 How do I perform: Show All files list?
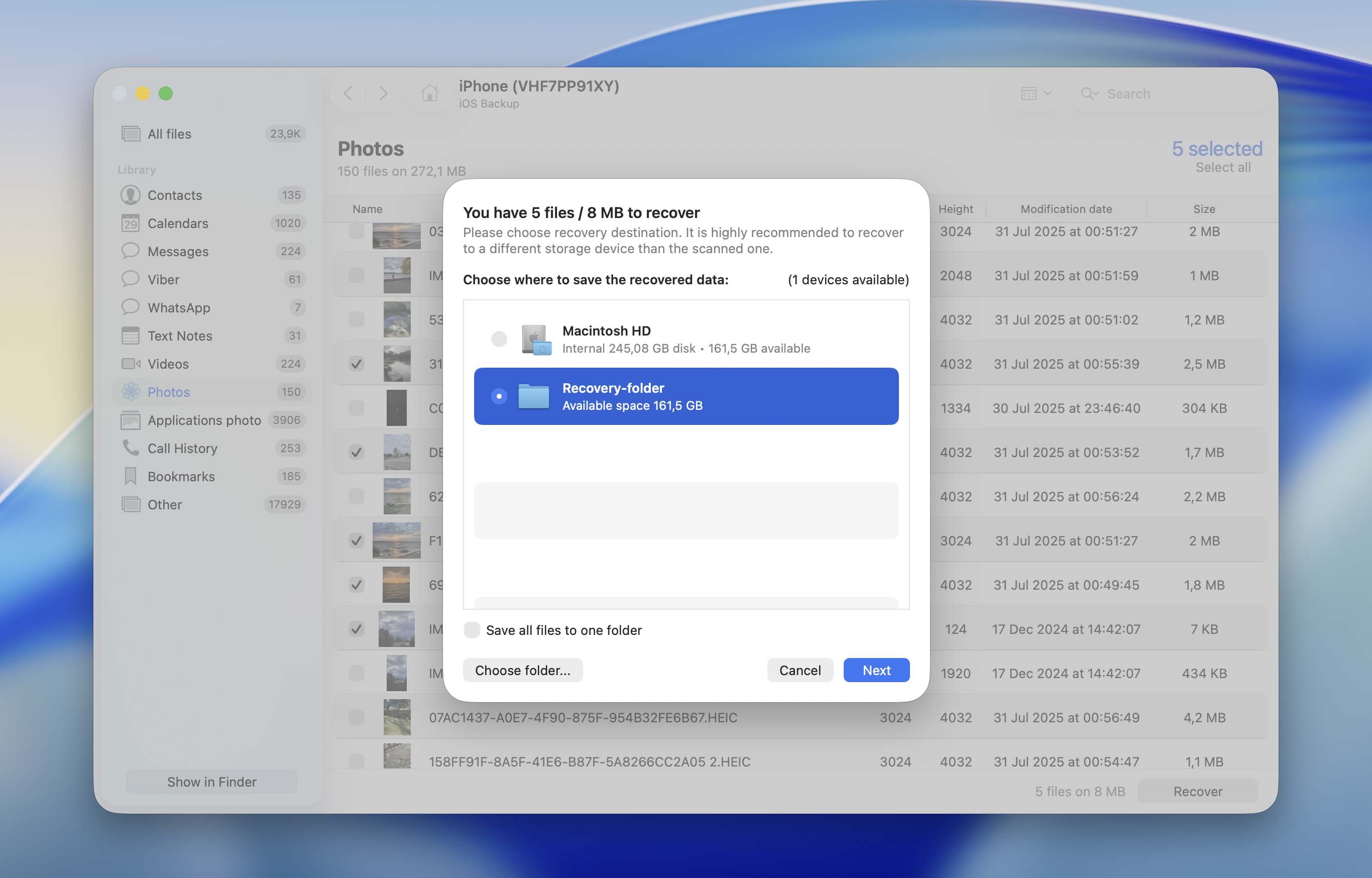click(212, 134)
